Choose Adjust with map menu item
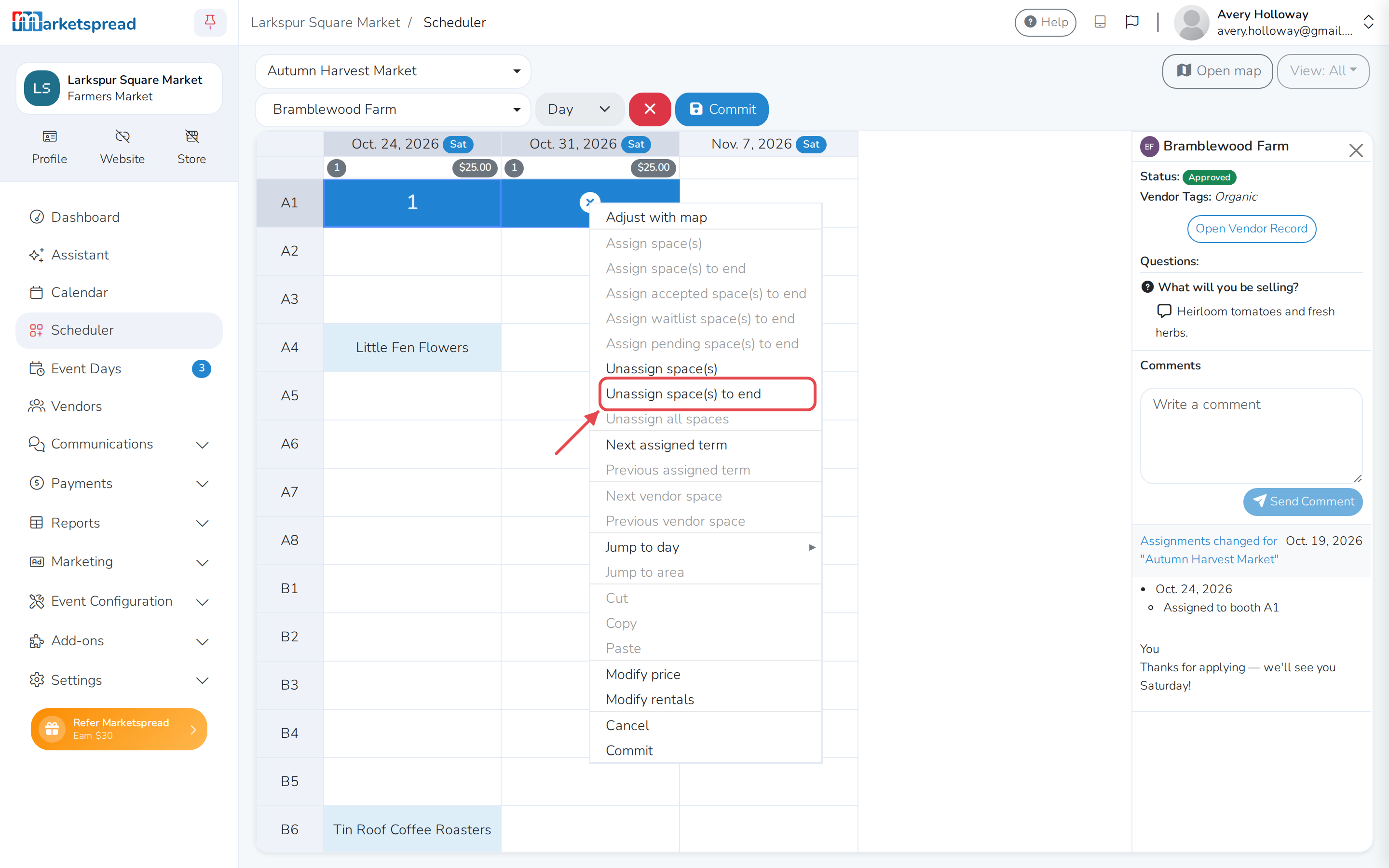The height and width of the screenshot is (868, 1389). (706, 217)
